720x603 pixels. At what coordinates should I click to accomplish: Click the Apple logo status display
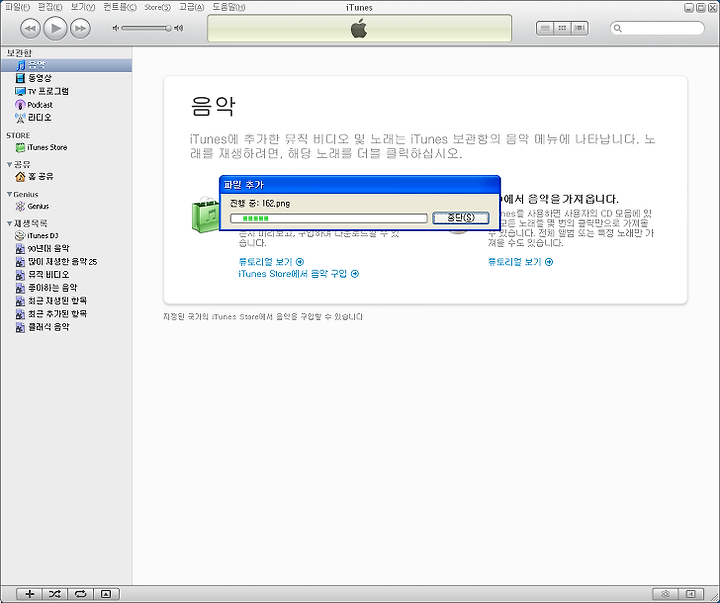click(x=359, y=28)
